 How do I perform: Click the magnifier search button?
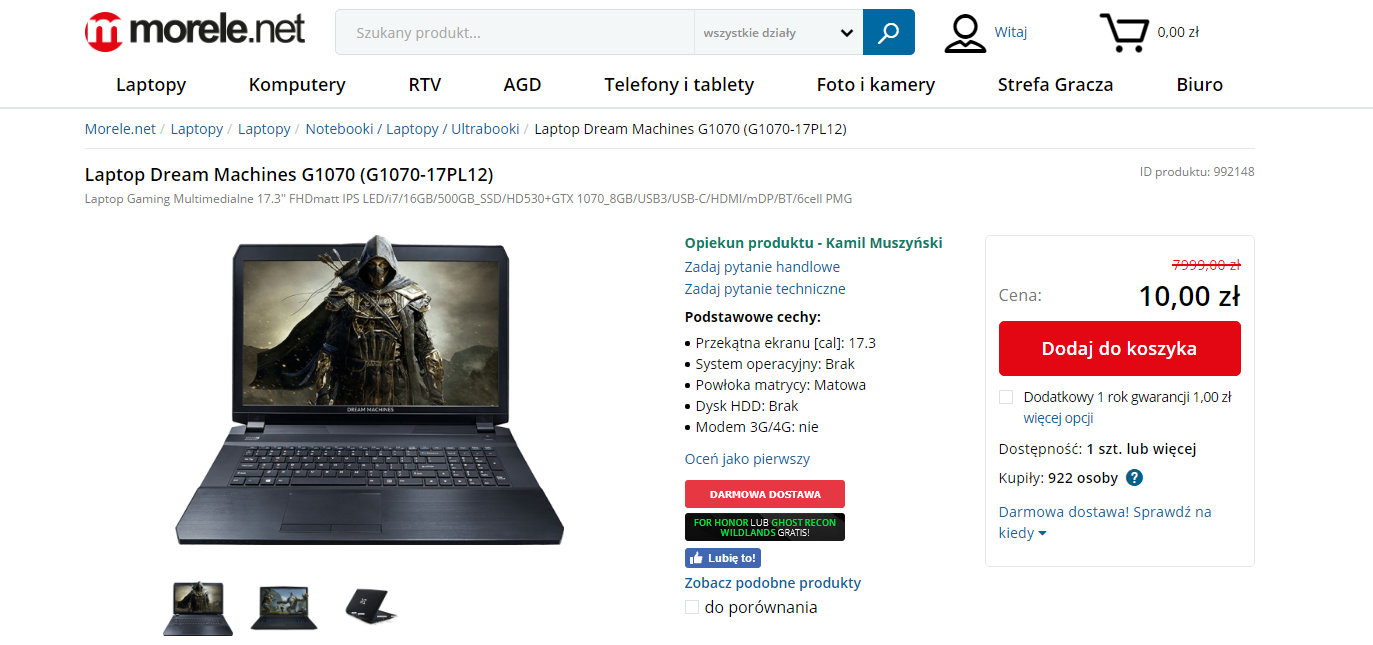888,32
